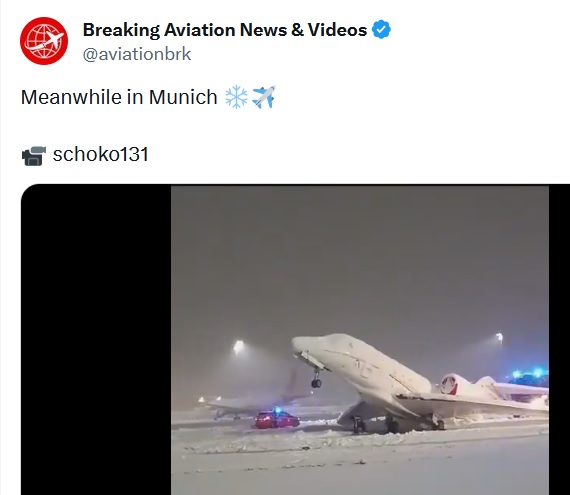Click the blue verified checkmark badge
This screenshot has height=495, width=570.
point(381,30)
